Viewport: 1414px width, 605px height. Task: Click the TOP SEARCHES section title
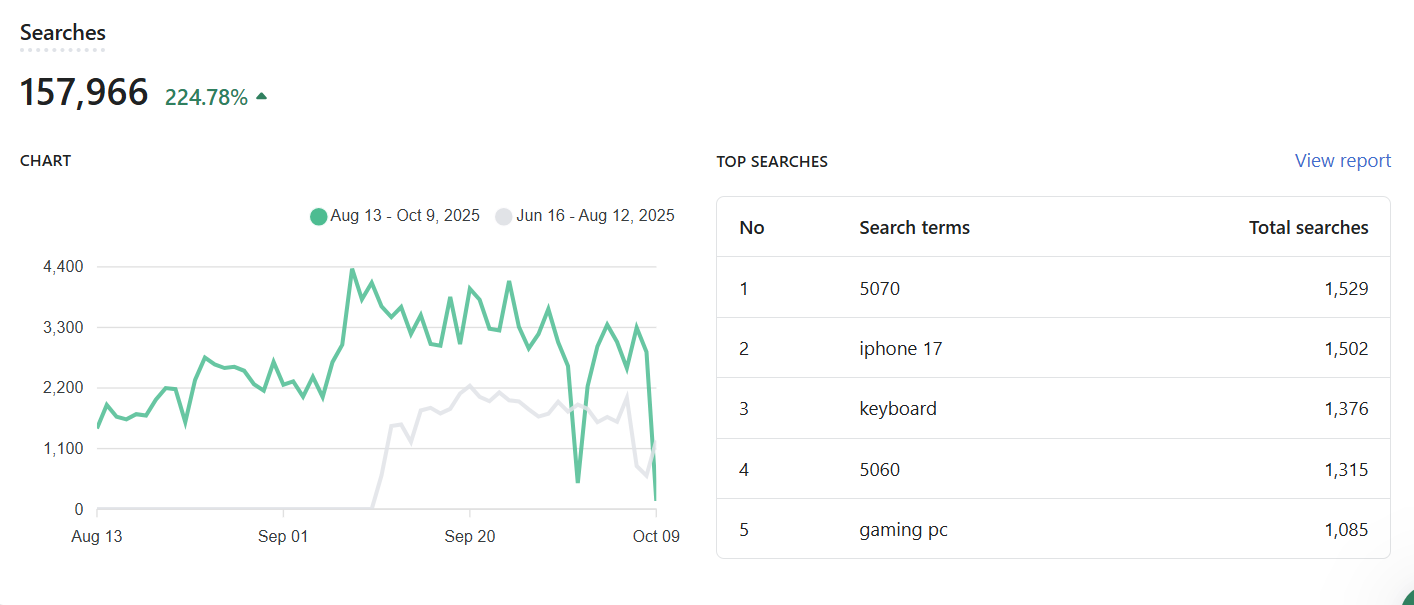(772, 162)
